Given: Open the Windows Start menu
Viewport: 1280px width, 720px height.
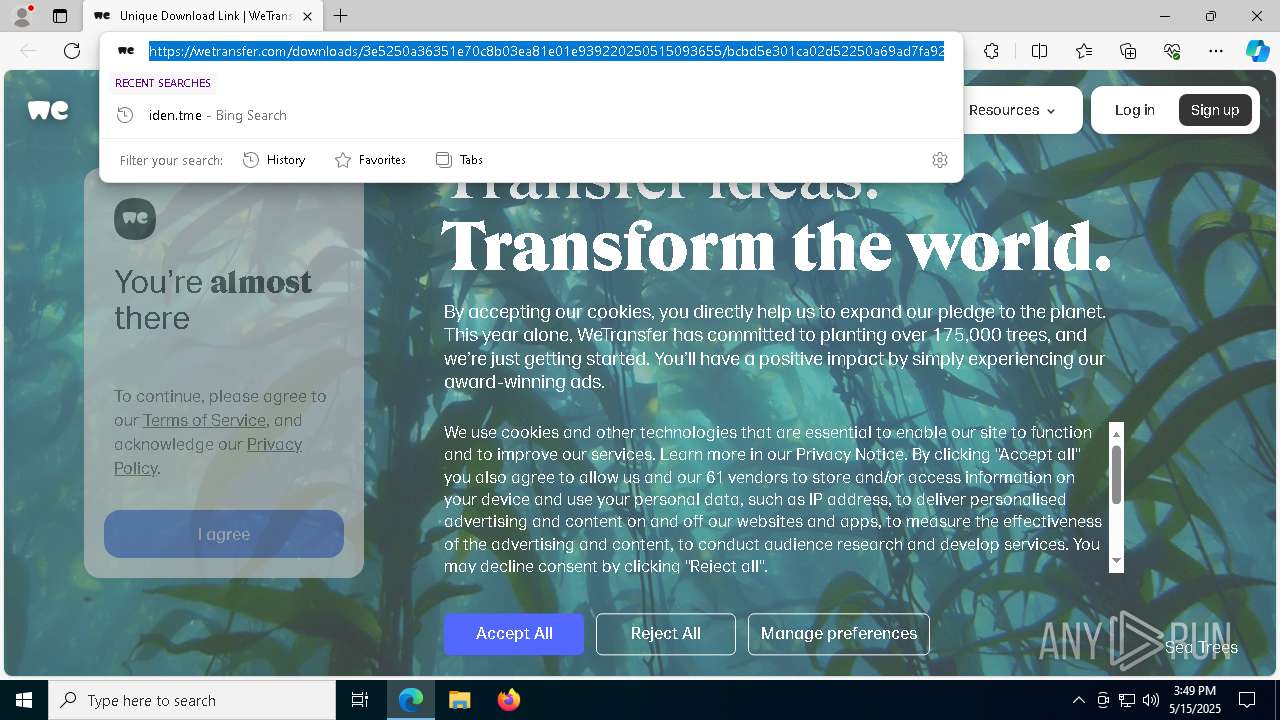Looking at the screenshot, I should pyautogui.click(x=24, y=700).
